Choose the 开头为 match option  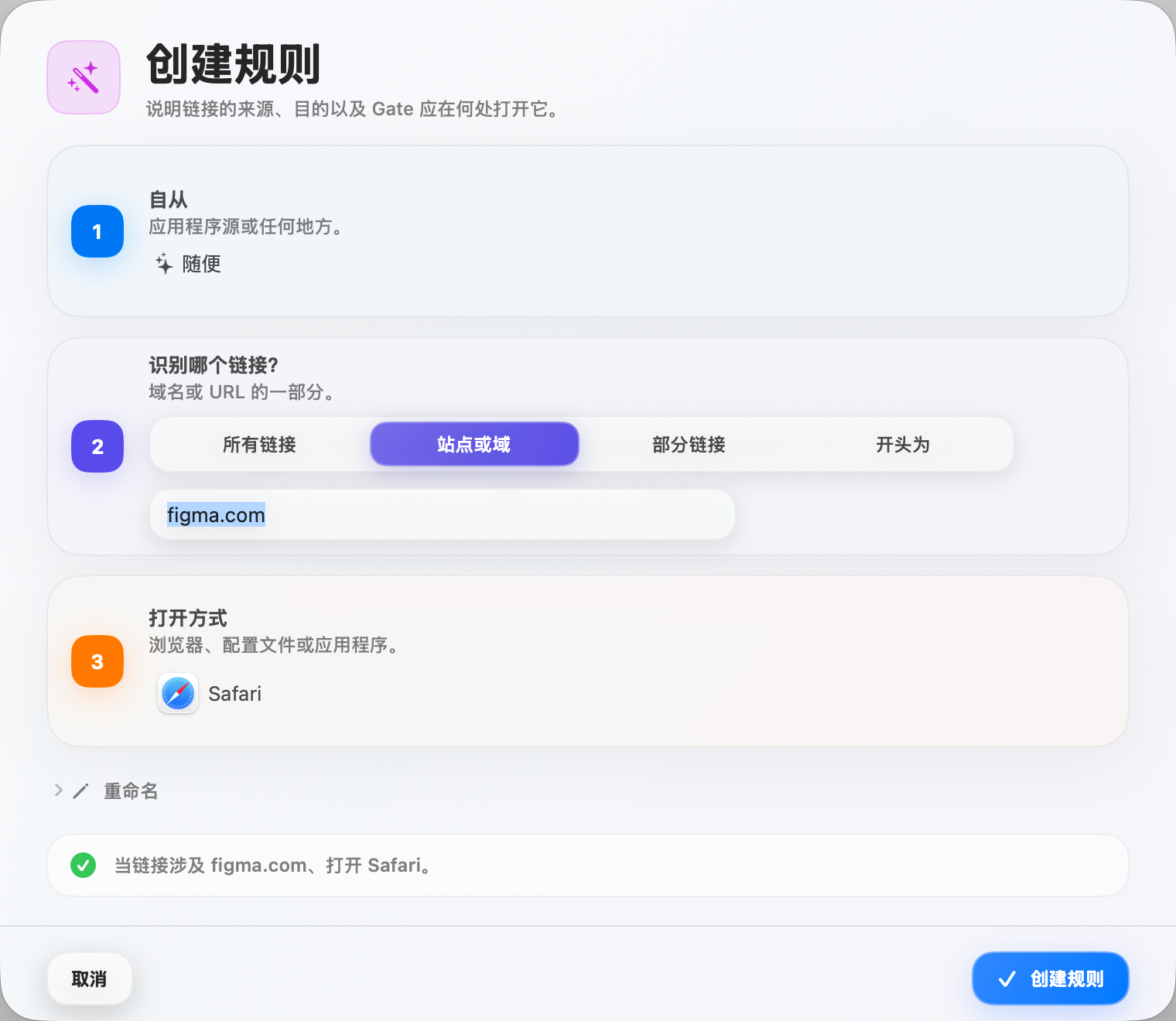[x=903, y=444]
